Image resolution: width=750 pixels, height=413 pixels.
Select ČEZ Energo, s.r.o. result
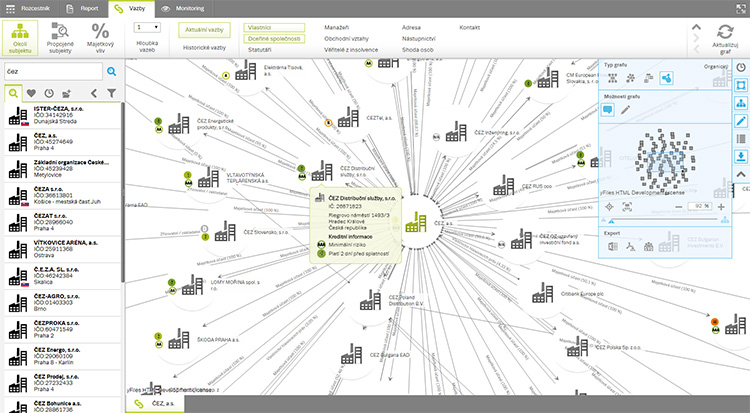tap(62, 357)
